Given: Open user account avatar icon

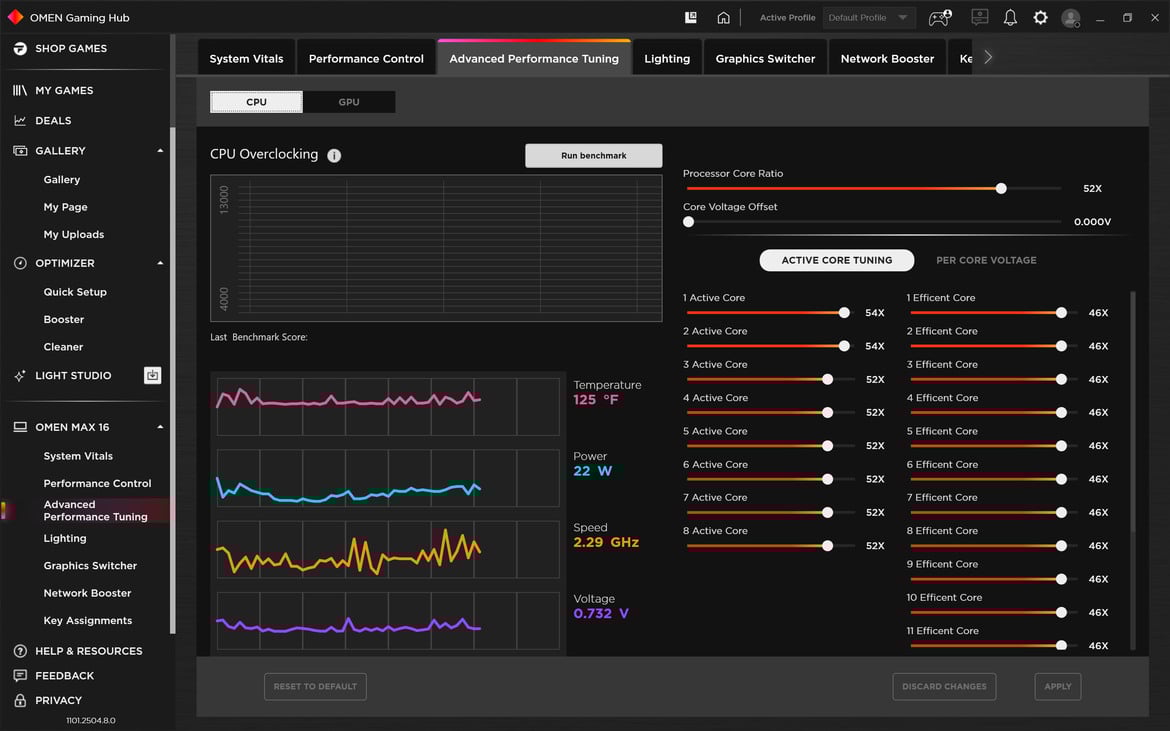Looking at the screenshot, I should (1071, 18).
